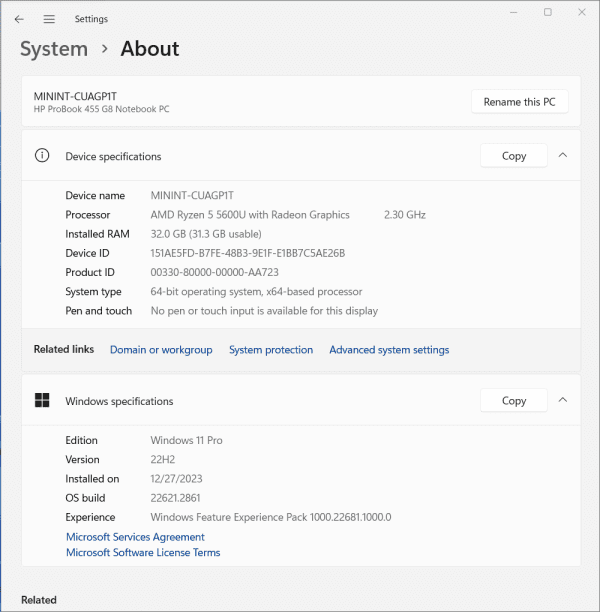Collapse the Windows specifications section
Screen dimensions: 600x612
point(563,400)
